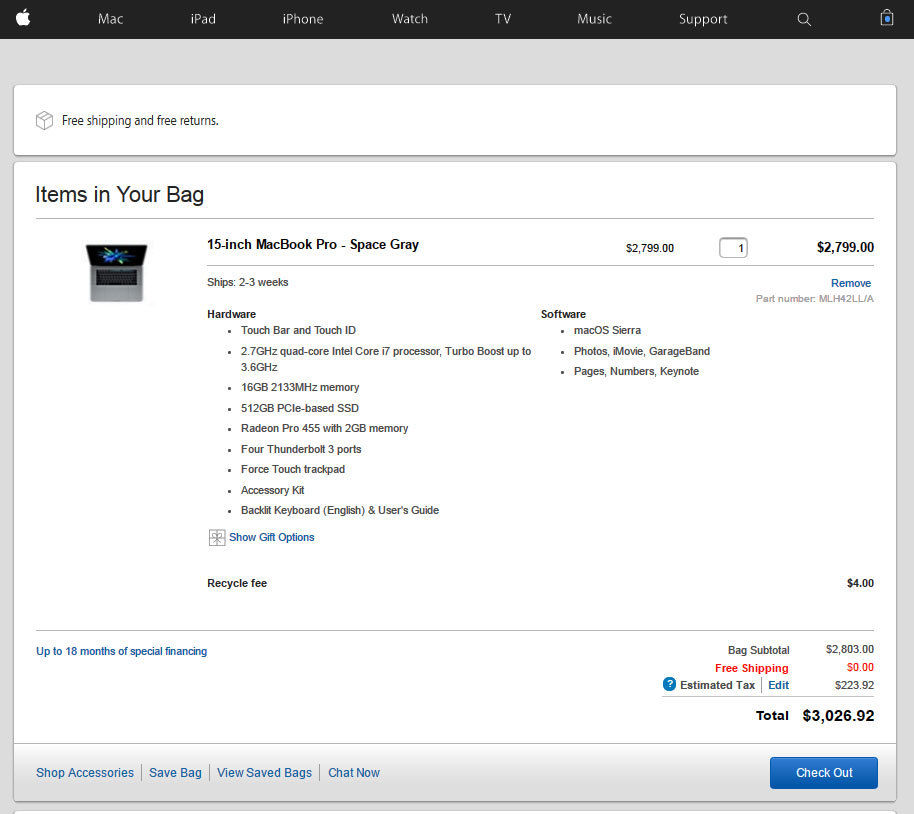Viewport: 914px width, 814px height.
Task: Click the Photos, iMovie, GarageBand item
Action: [642, 351]
